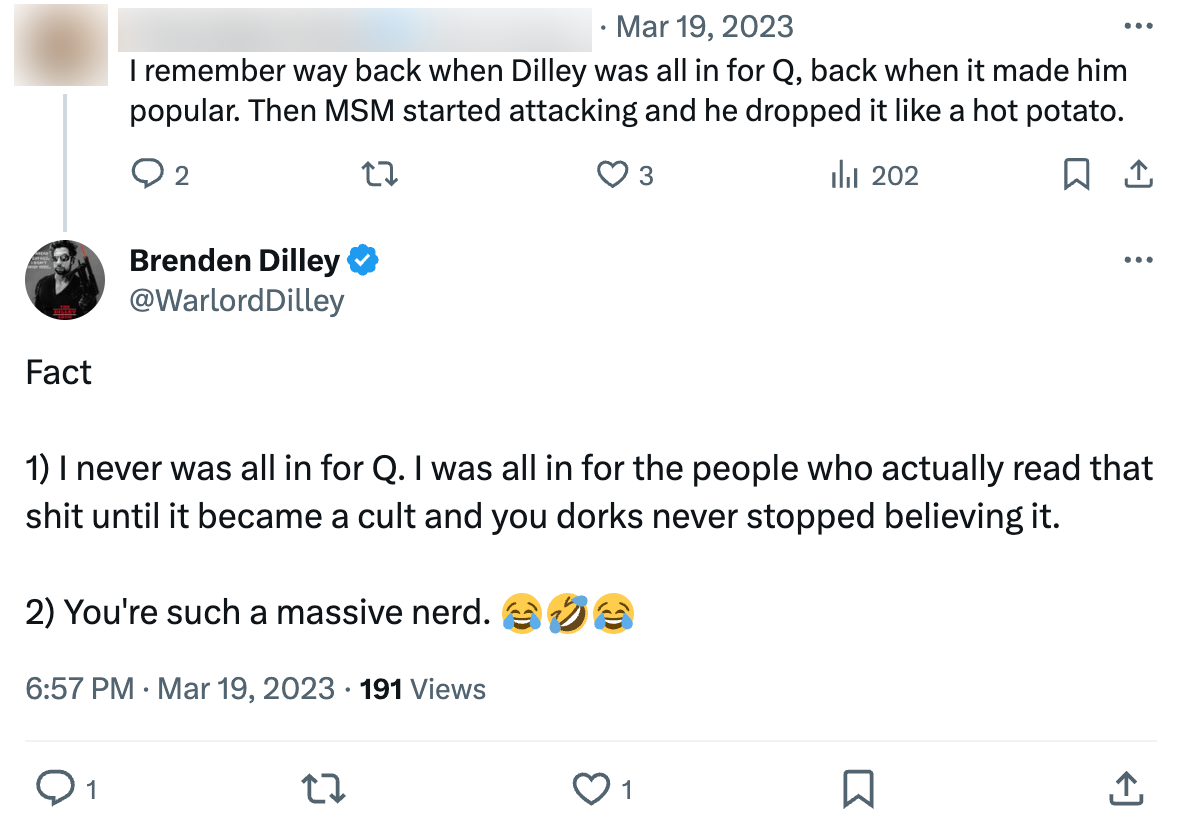The image size is (1188, 828).
Task: Open Brenden Dilley's profile picture
Action: tap(63, 280)
